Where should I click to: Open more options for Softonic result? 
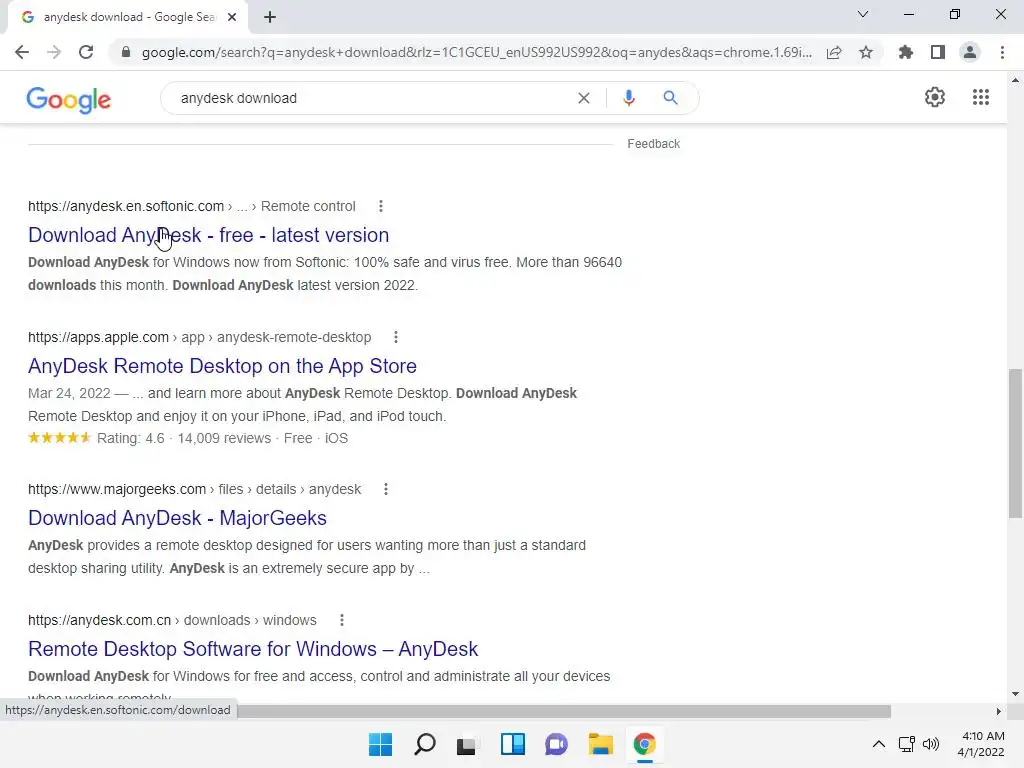pyautogui.click(x=381, y=206)
